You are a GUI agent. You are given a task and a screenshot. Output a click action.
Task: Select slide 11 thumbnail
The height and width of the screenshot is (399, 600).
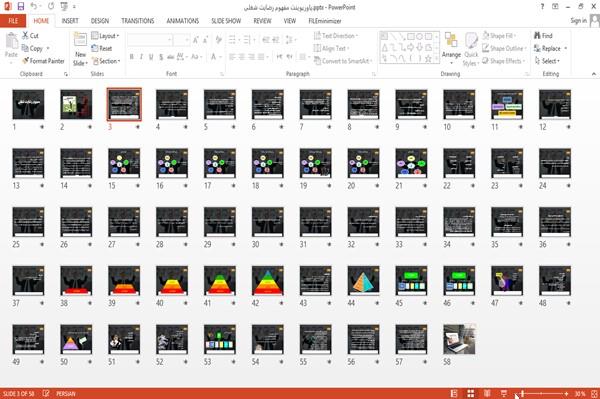click(507, 104)
